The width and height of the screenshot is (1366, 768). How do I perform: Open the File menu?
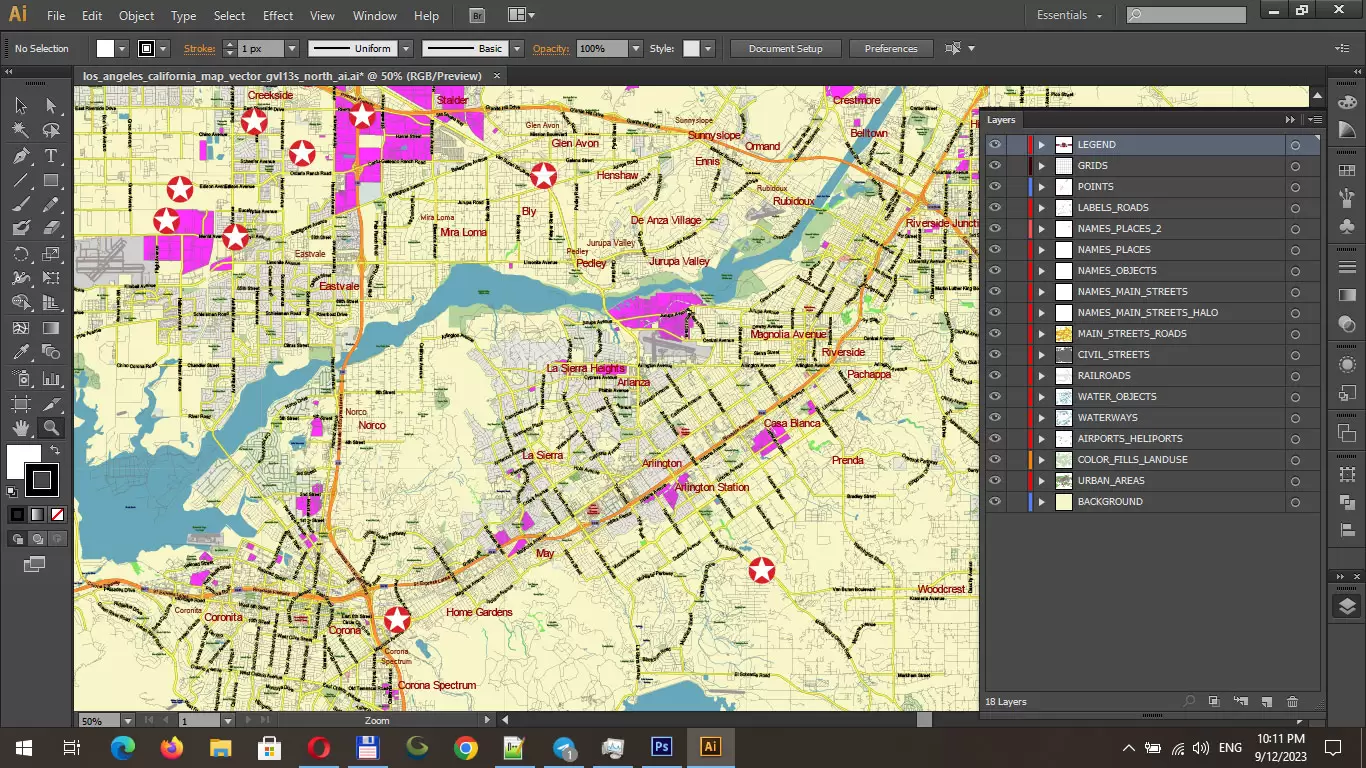(x=56, y=16)
